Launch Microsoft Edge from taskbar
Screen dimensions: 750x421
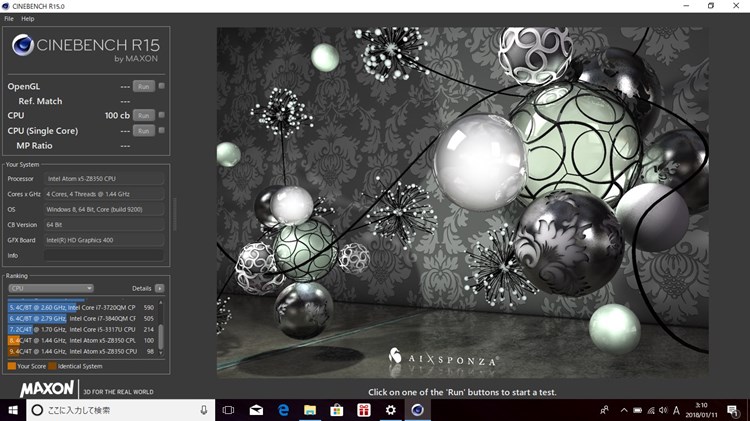pyautogui.click(x=283, y=410)
